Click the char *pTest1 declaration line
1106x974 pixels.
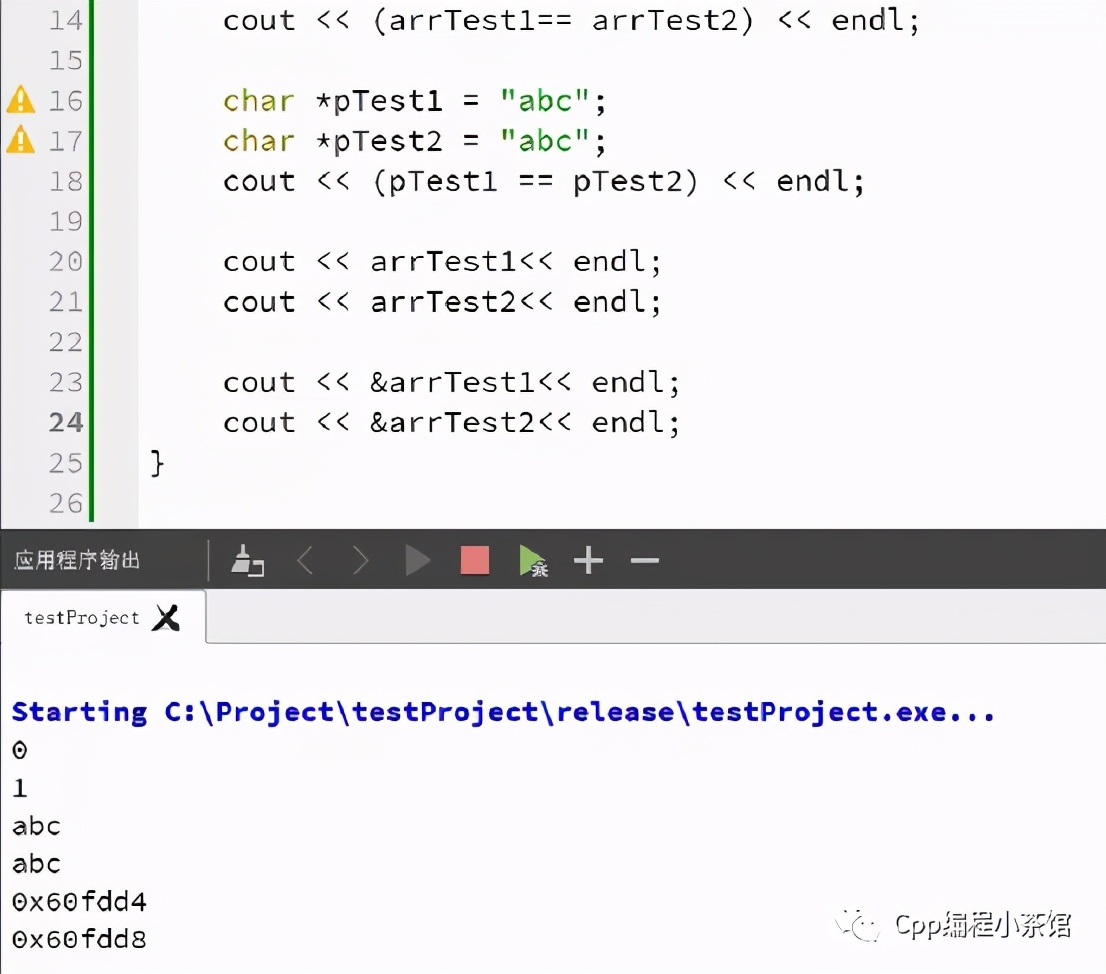coord(414,101)
